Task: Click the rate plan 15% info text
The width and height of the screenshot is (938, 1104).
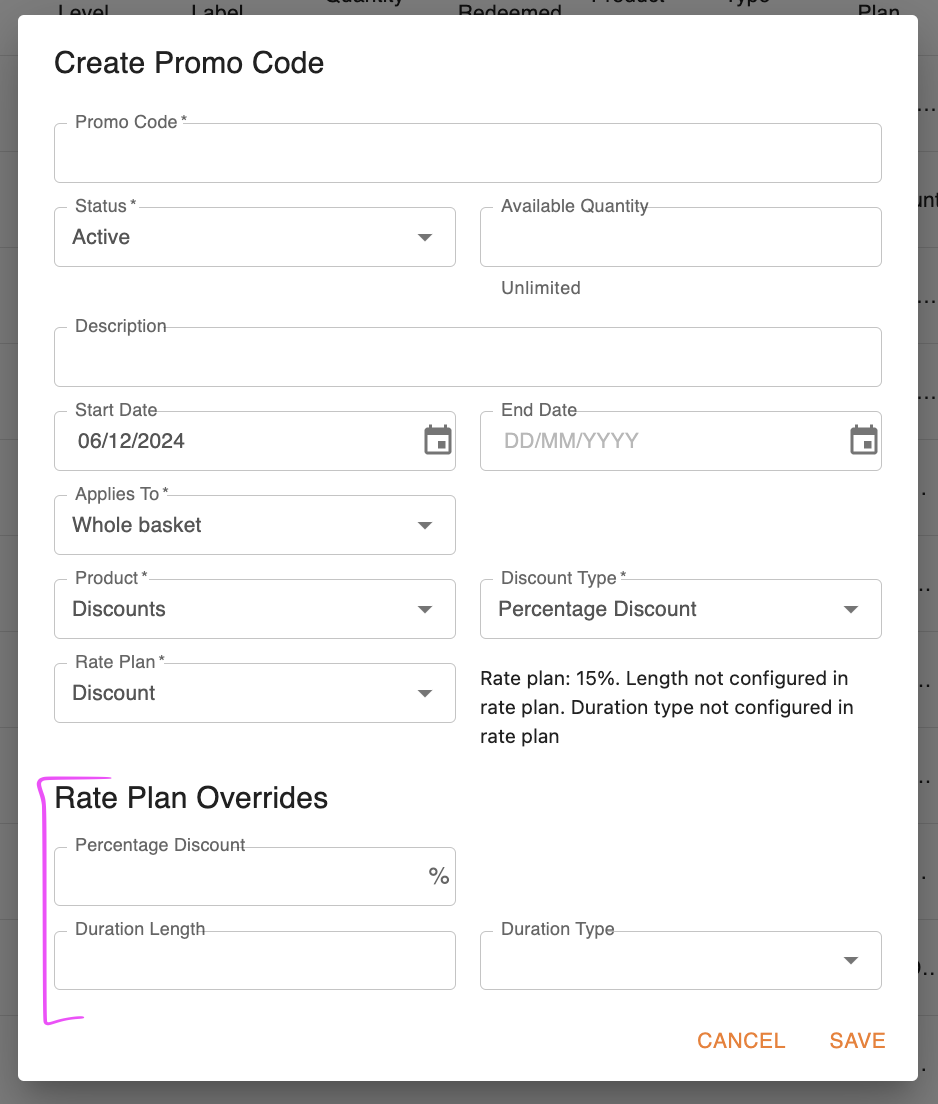Action: (x=666, y=707)
